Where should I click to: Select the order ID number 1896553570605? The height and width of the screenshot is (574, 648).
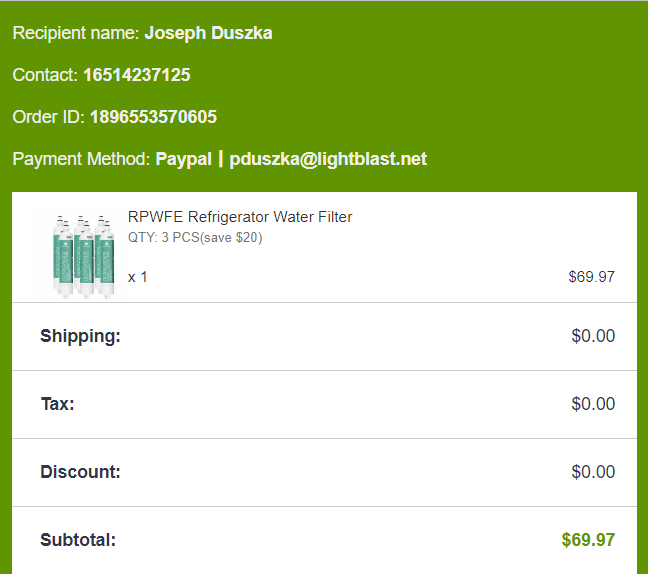point(153,117)
